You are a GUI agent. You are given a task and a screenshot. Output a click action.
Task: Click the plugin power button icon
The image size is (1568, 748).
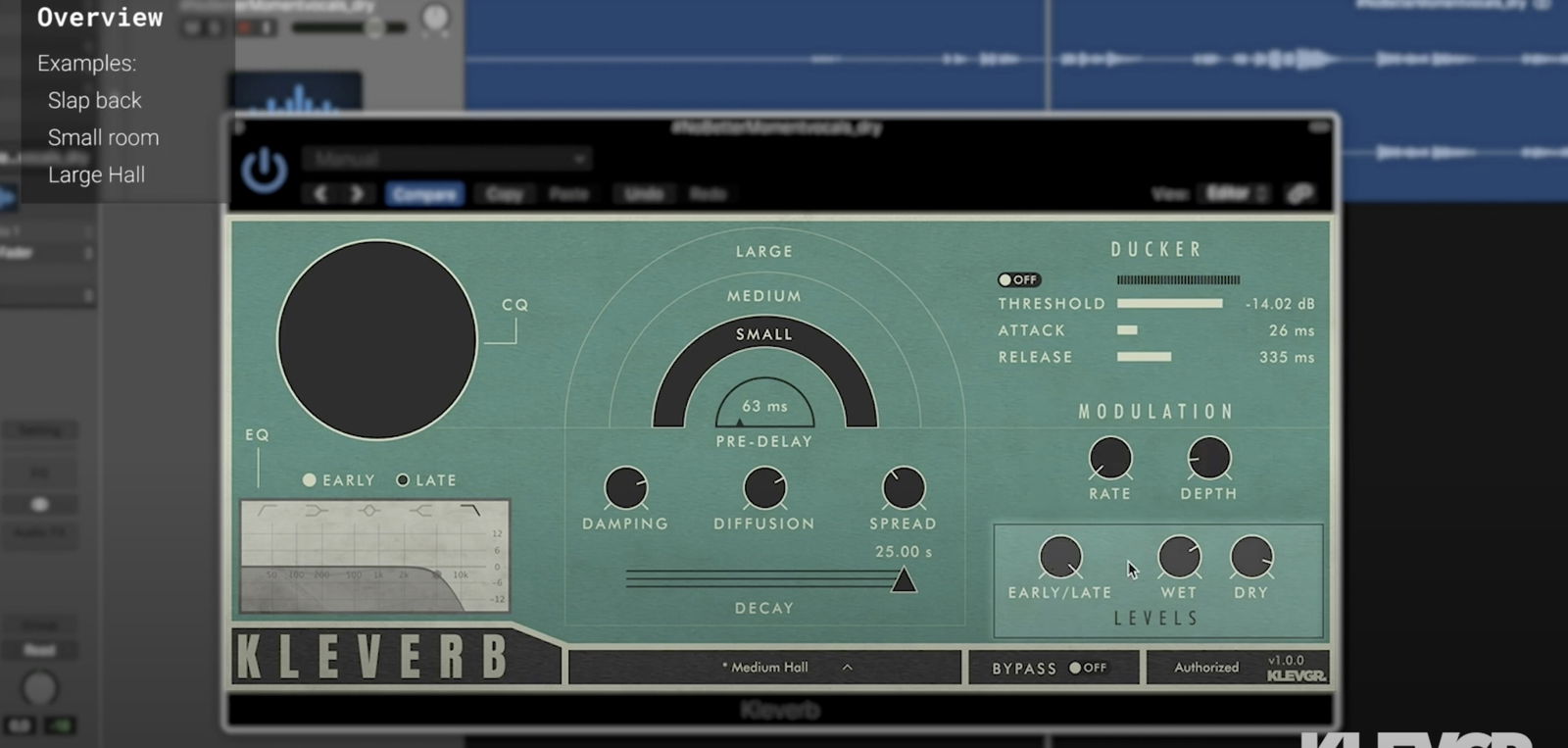pos(264,170)
